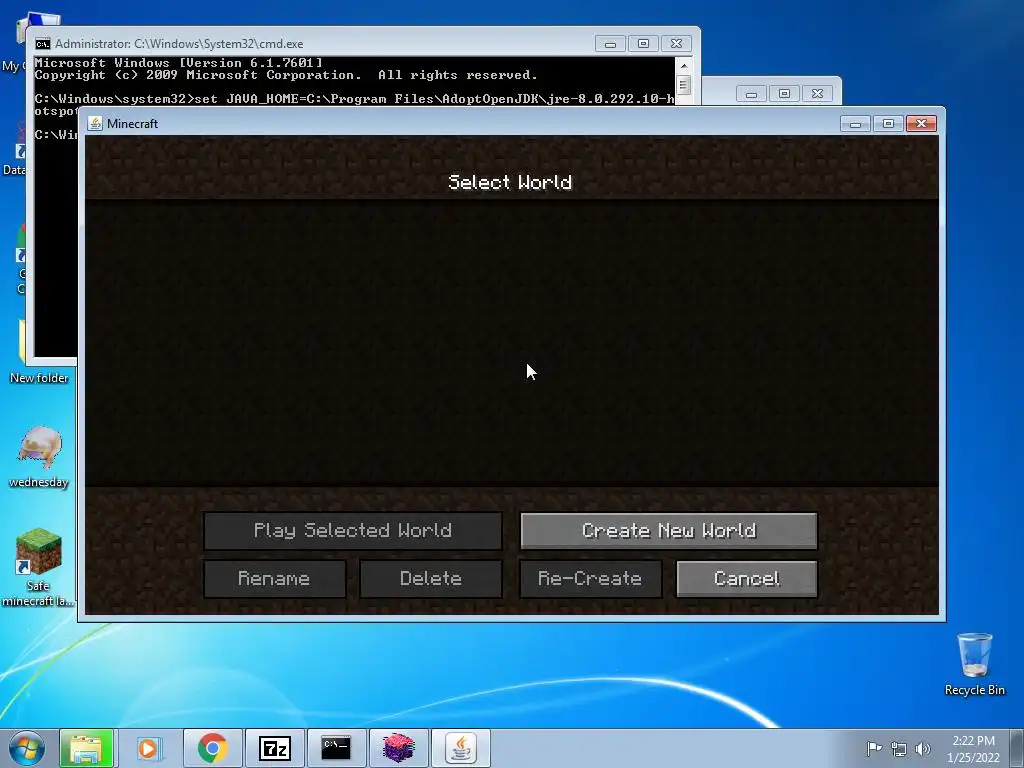The width and height of the screenshot is (1024, 768).
Task: Open Windows Explorer from taskbar
Action: (x=86, y=748)
